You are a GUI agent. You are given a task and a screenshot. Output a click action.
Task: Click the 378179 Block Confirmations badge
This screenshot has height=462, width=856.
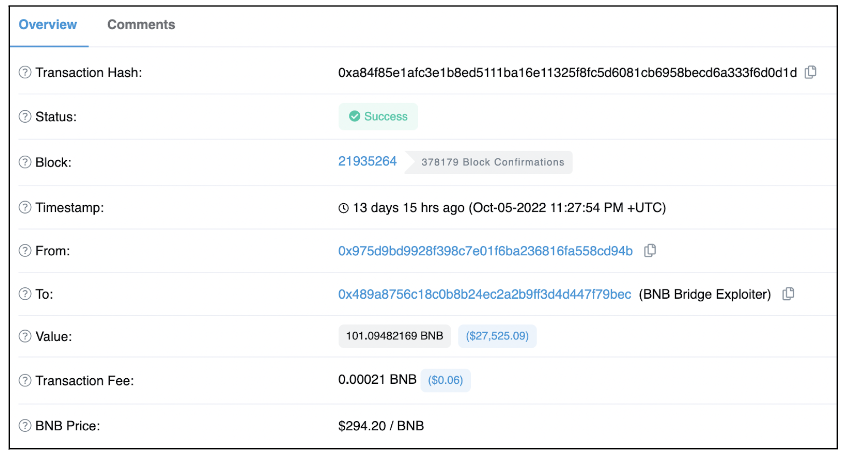(489, 162)
